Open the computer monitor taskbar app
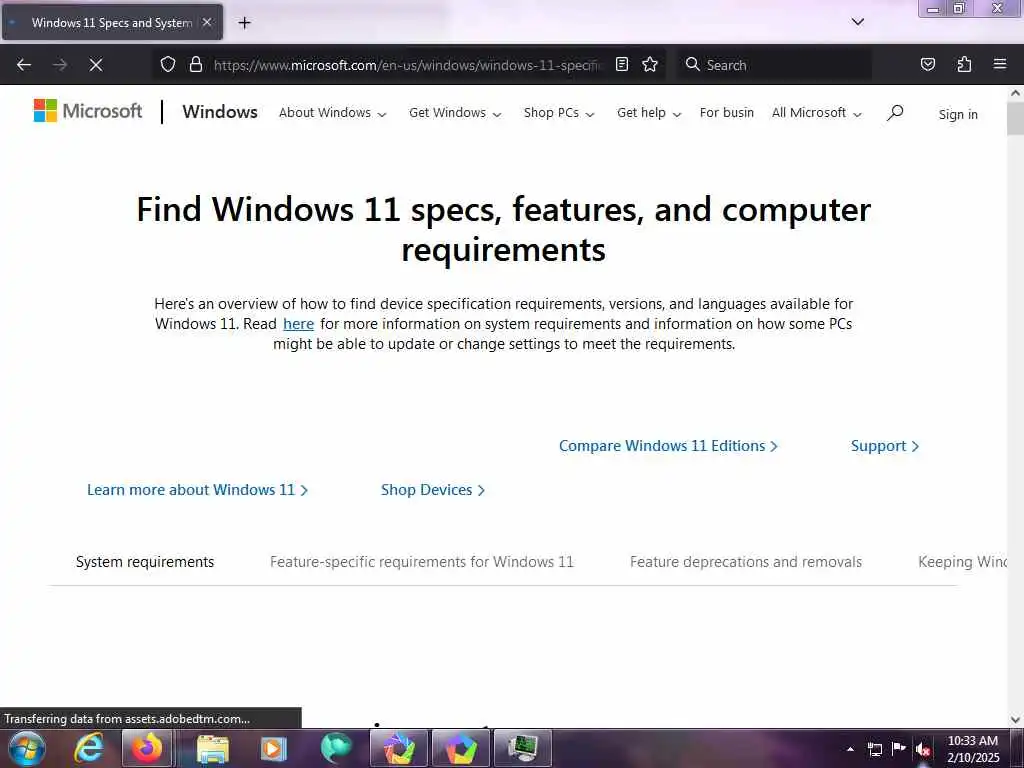The height and width of the screenshot is (768, 1024). pyautogui.click(x=522, y=748)
